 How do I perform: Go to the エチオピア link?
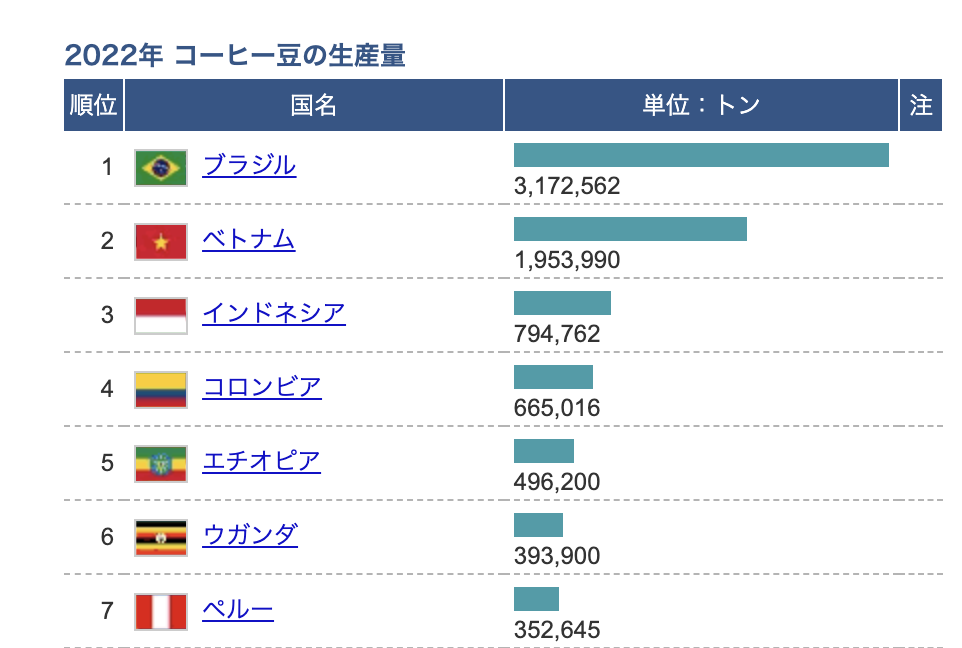[262, 461]
